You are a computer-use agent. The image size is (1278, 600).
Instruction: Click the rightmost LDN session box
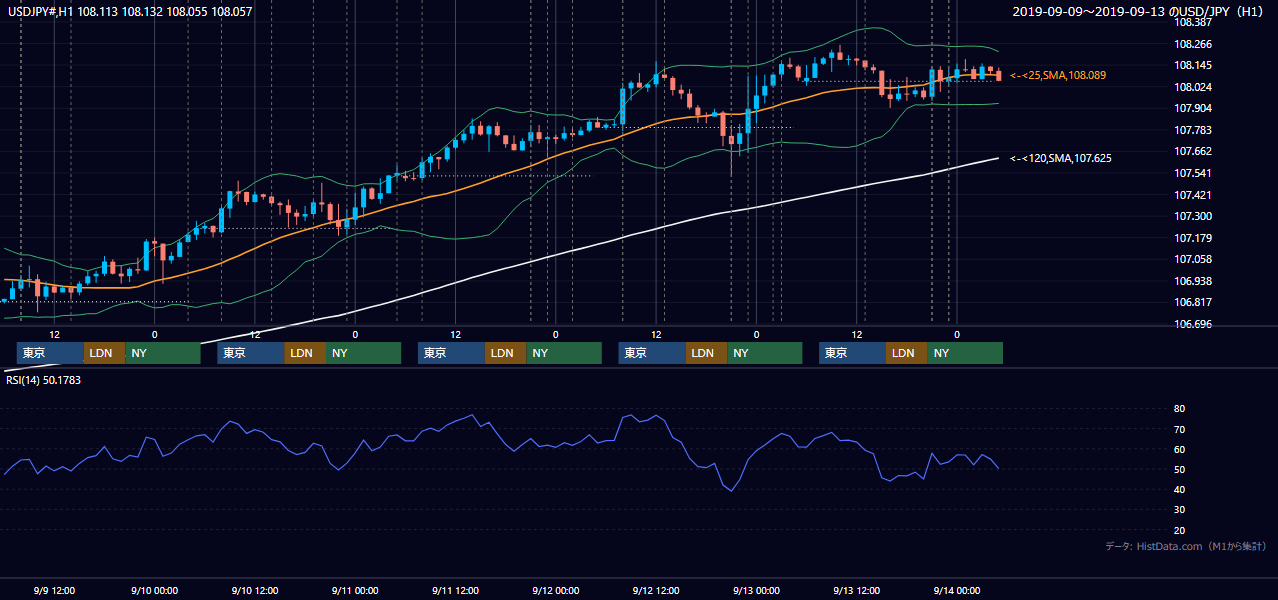[x=907, y=353]
